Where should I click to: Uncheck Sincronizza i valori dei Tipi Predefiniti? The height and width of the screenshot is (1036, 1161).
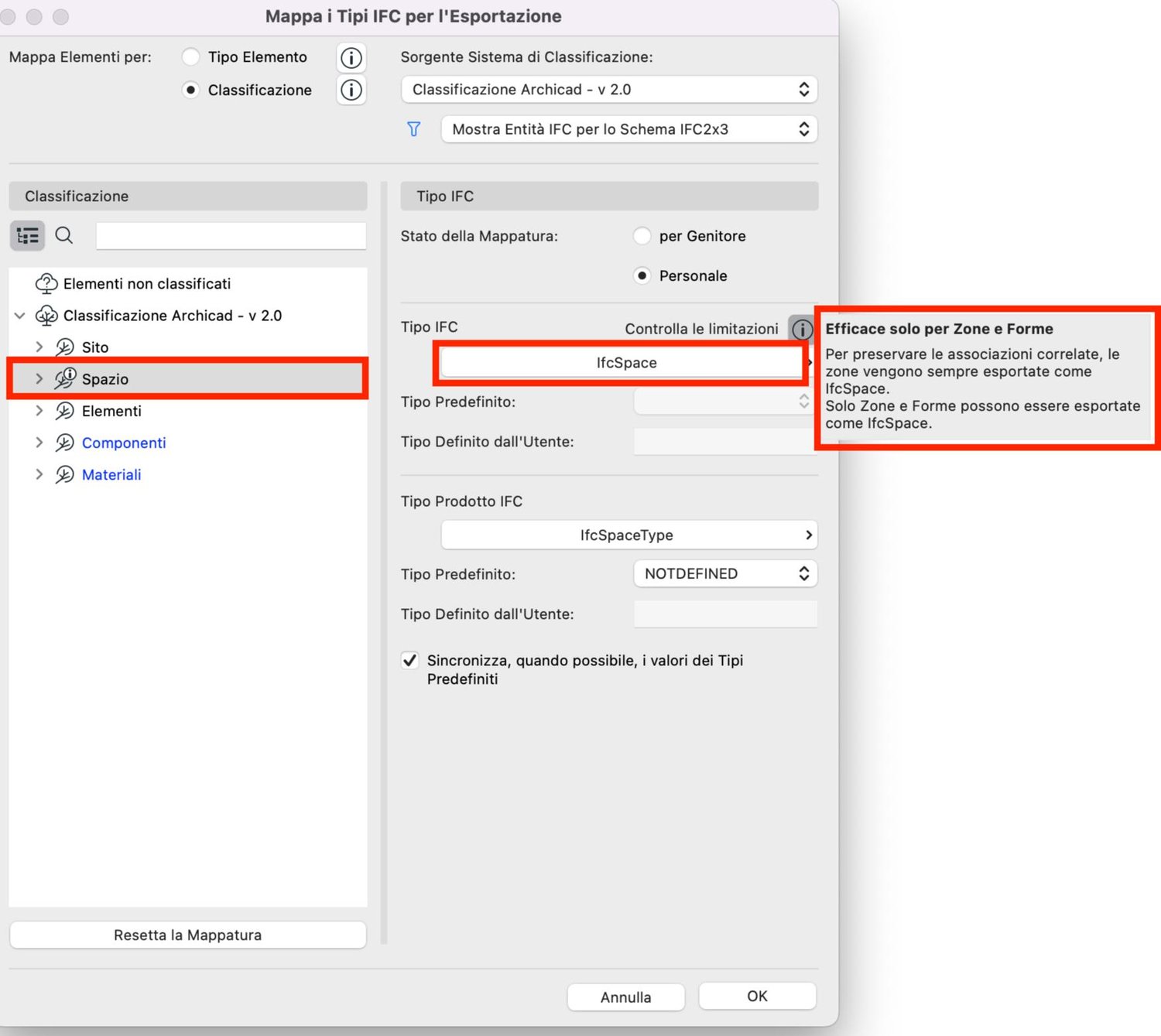click(410, 661)
